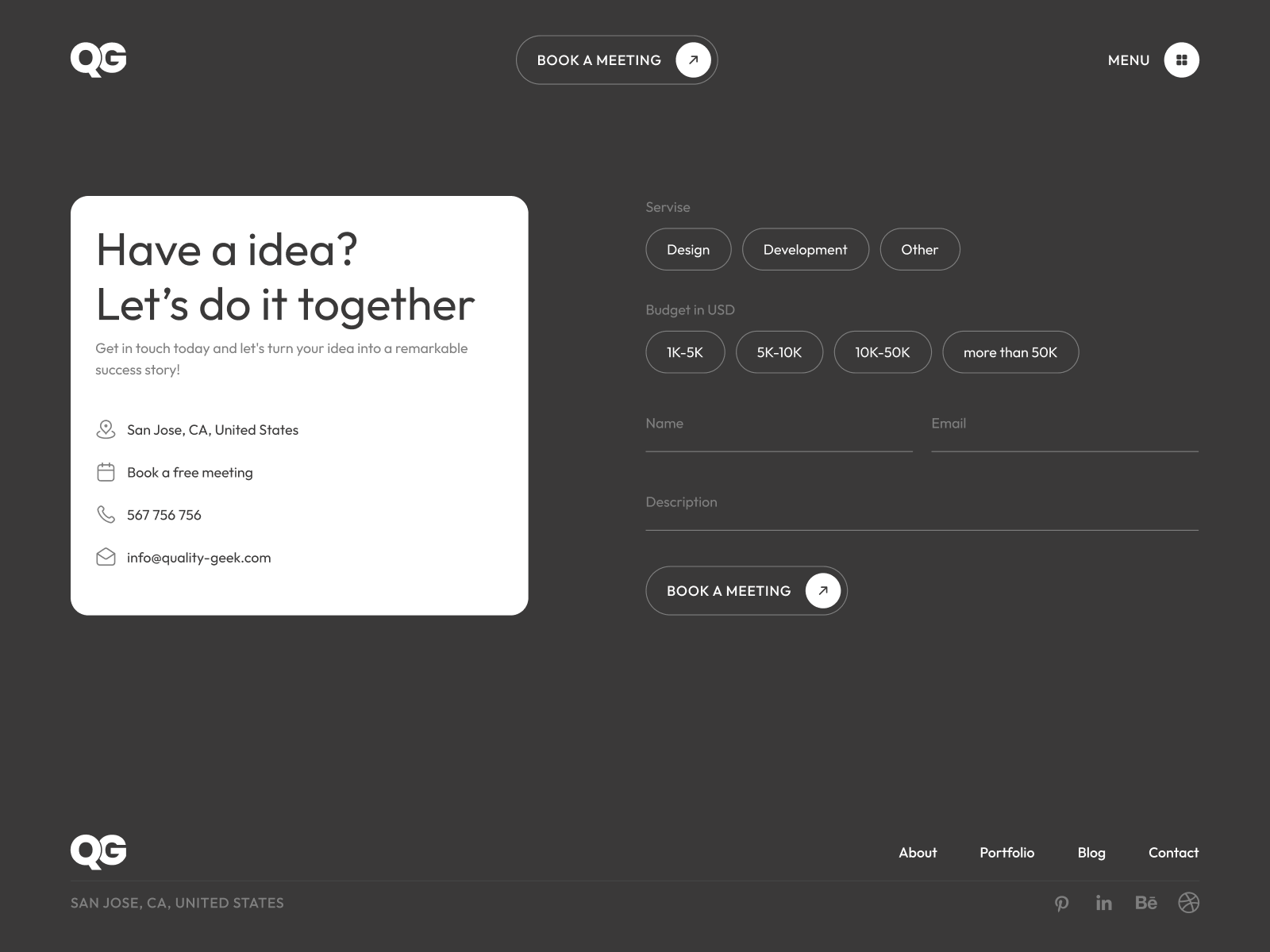
Task: Click the San Jose, CA, United States address
Action: [x=213, y=430]
